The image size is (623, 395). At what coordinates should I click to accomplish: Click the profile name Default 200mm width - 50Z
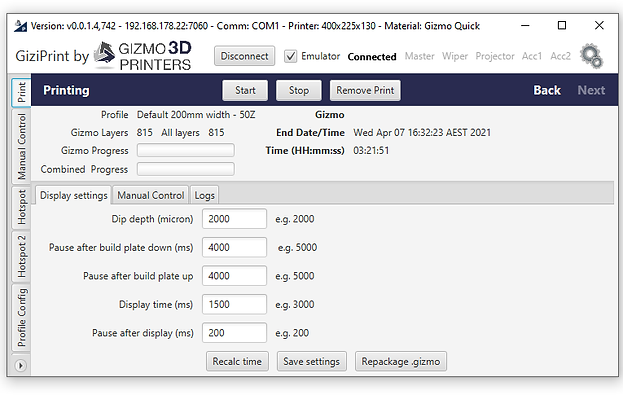coord(196,115)
